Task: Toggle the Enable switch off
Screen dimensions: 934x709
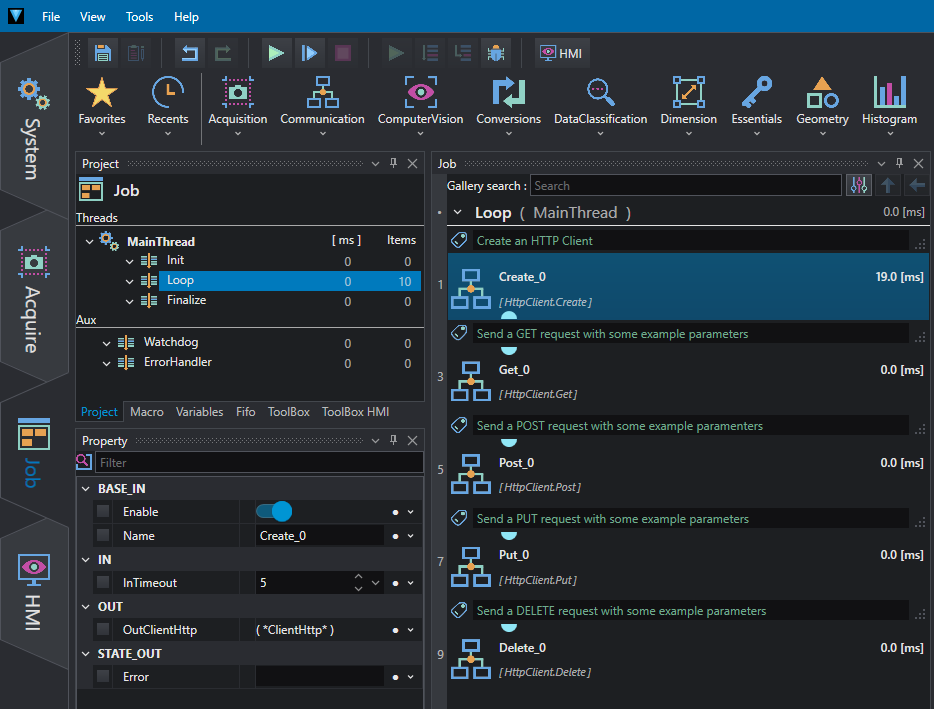Action: (x=274, y=511)
